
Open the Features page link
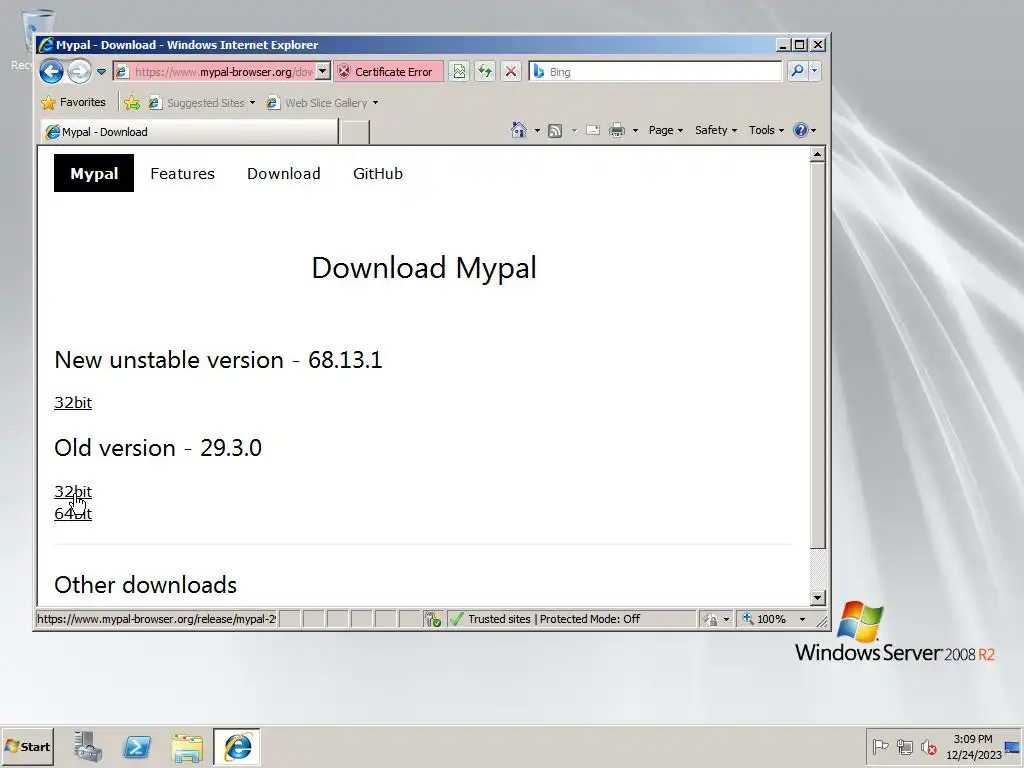pyautogui.click(x=182, y=174)
